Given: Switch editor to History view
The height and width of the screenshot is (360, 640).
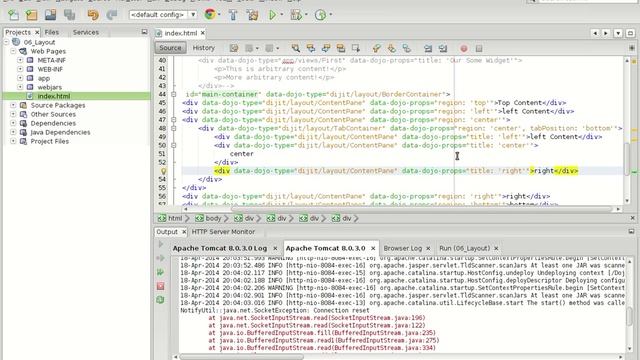Looking at the screenshot, I should tap(204, 48).
